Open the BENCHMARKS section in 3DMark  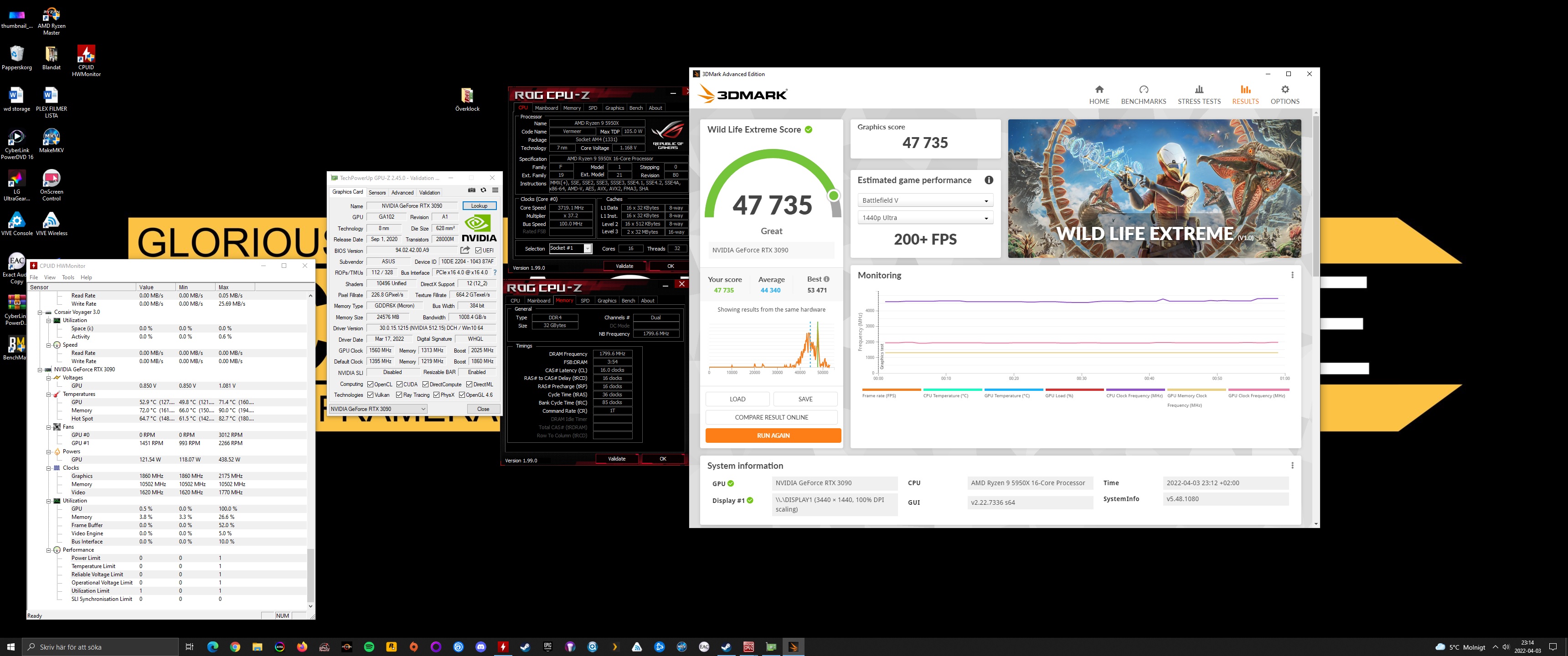point(1143,95)
